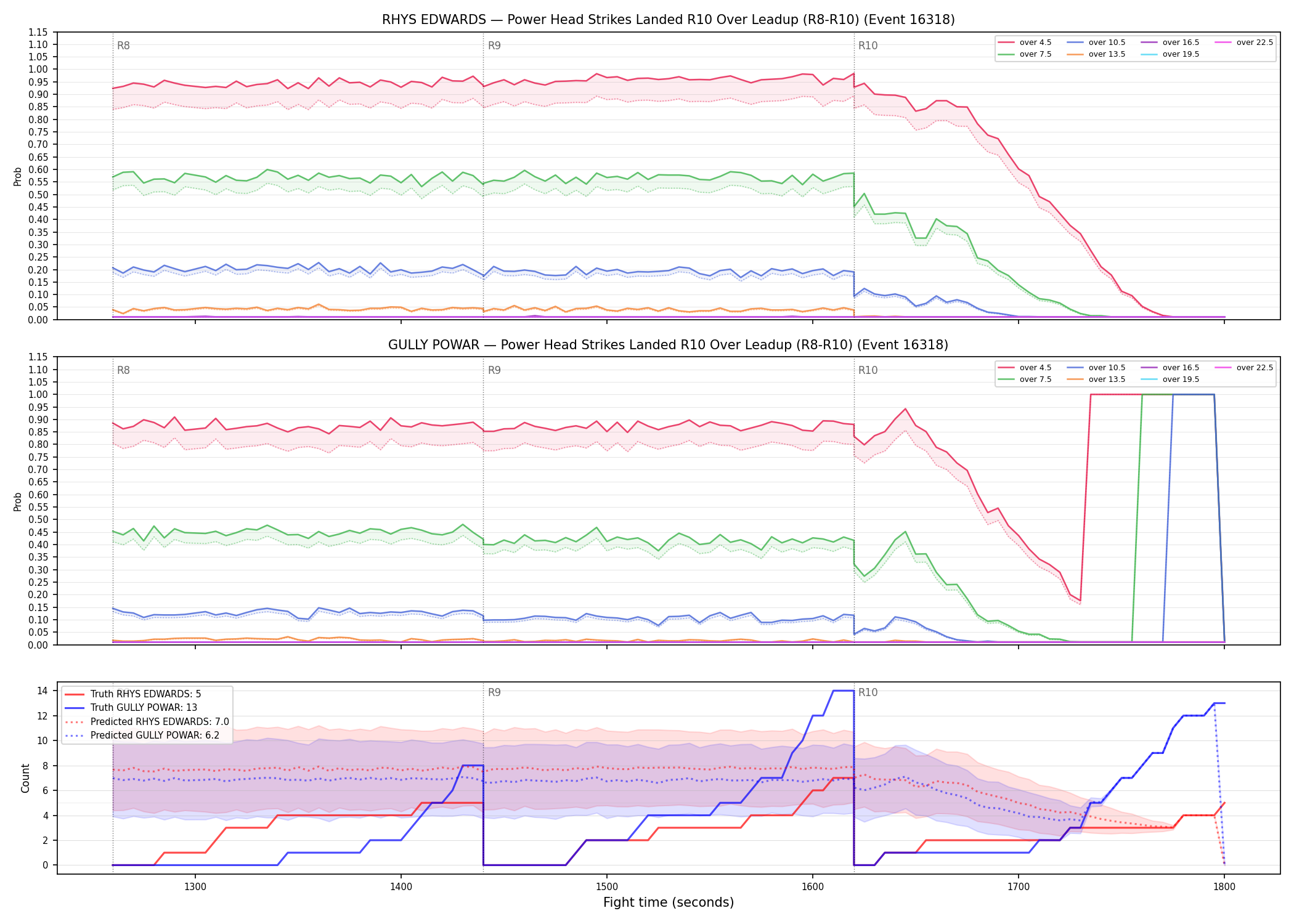Click the 0.00 y-tick of Rhys Edwards chart
This screenshot has width=1294, height=924.
(x=38, y=320)
